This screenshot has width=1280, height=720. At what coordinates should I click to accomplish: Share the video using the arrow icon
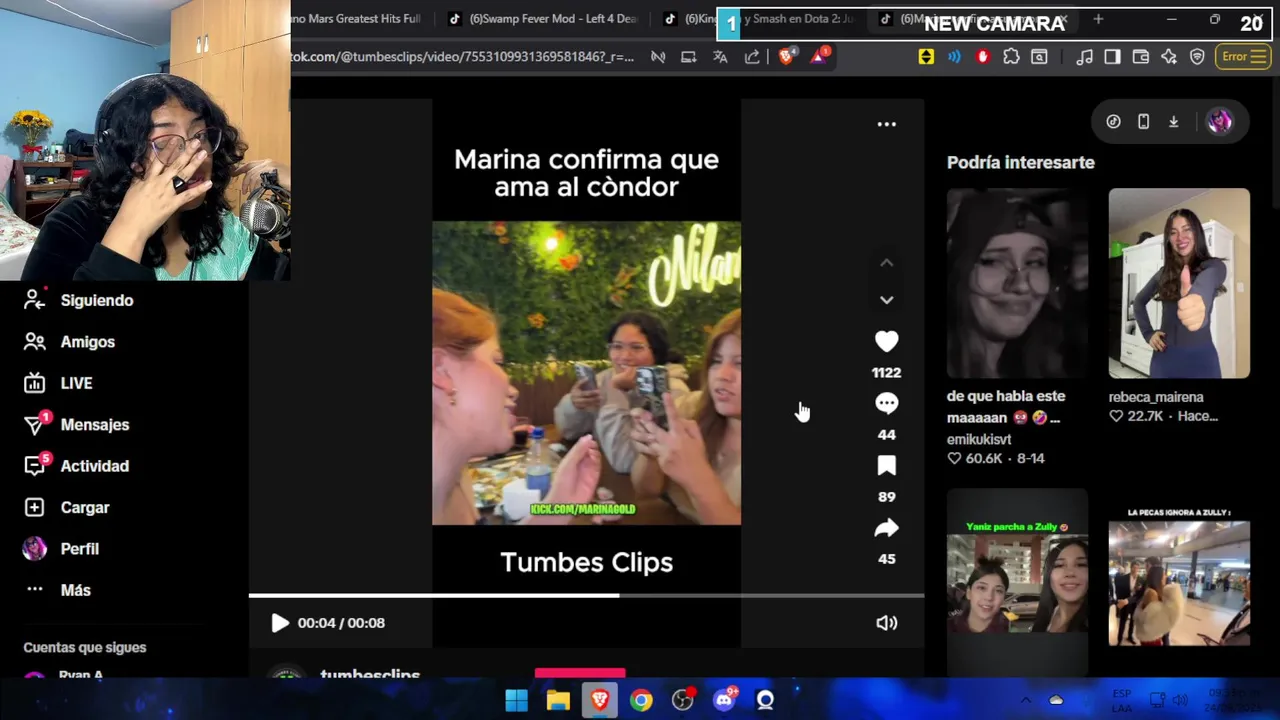886,528
